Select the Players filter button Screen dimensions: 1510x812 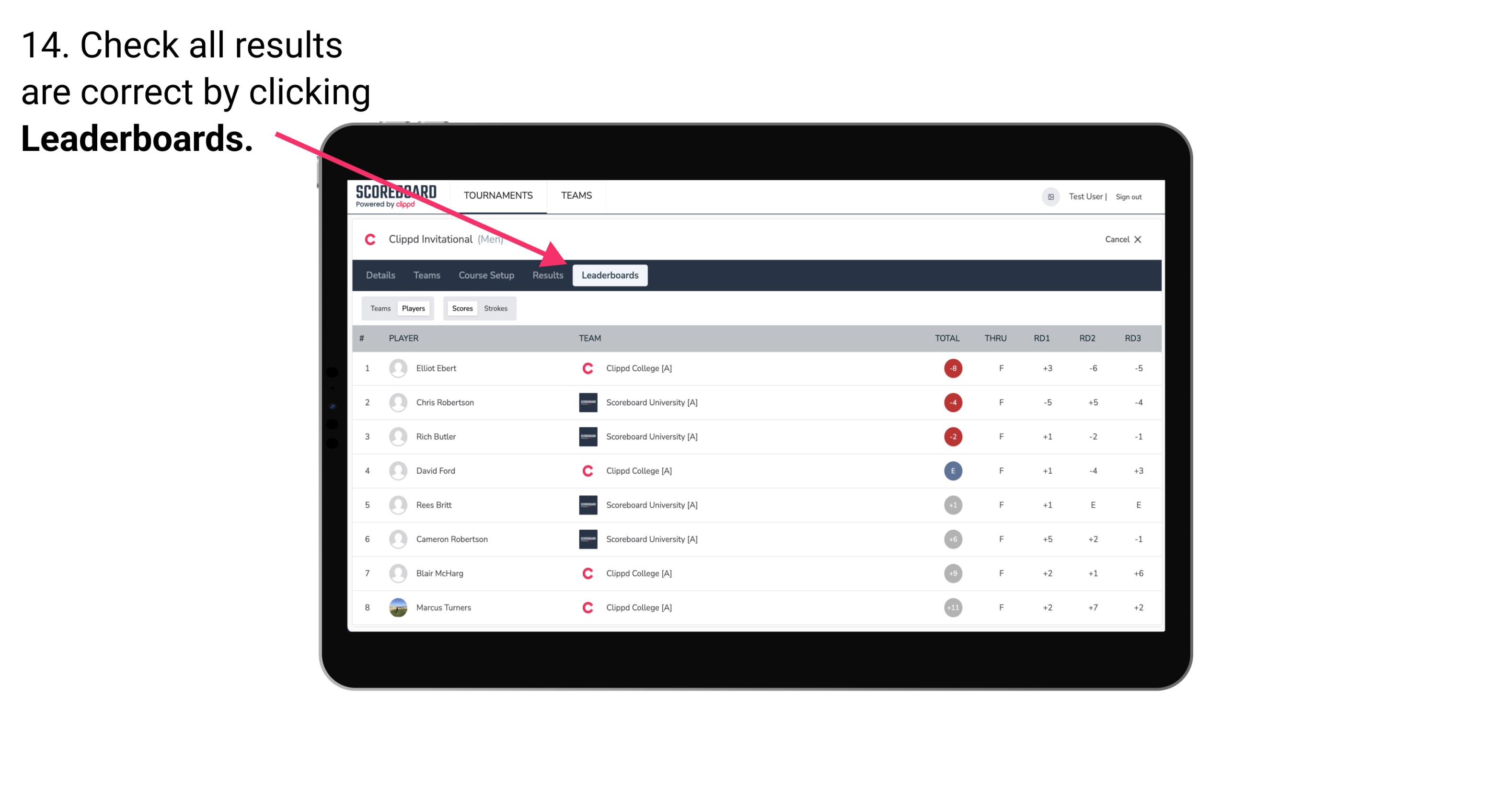click(412, 308)
